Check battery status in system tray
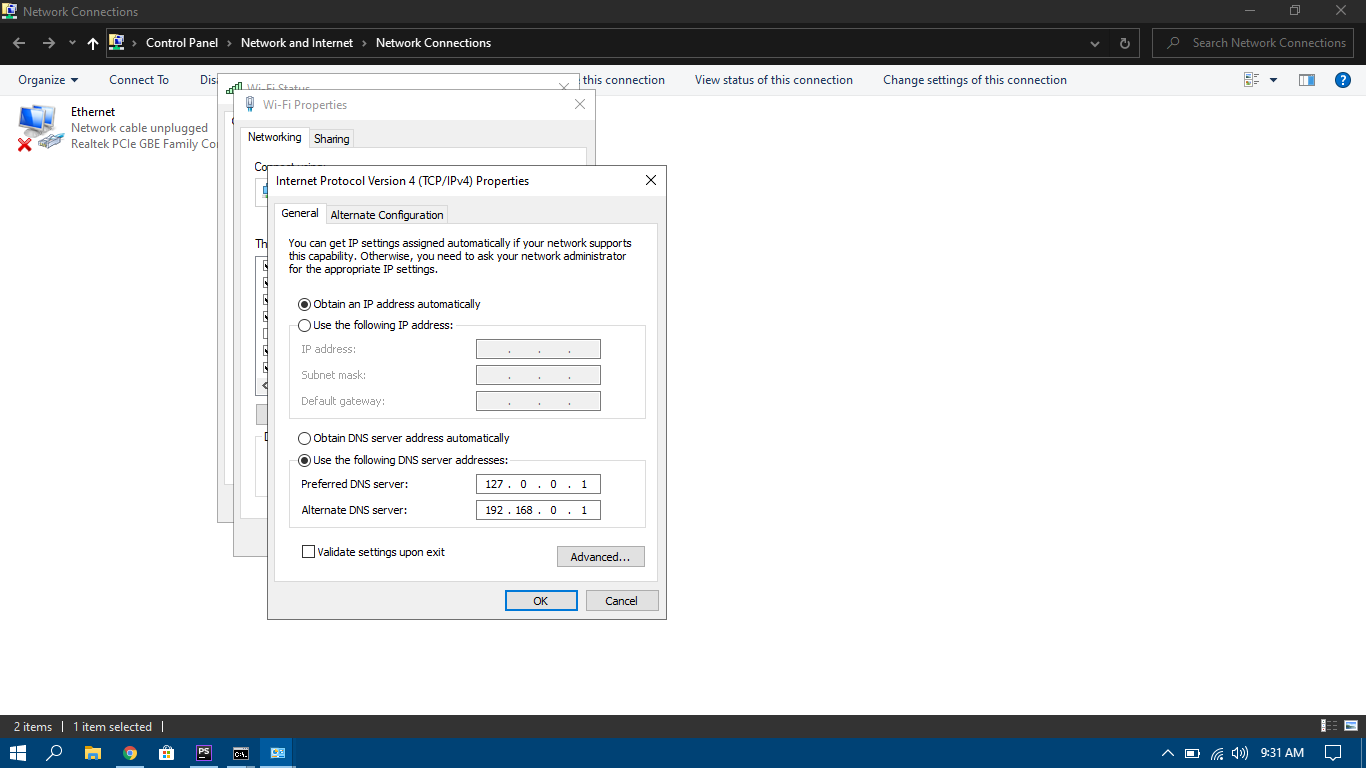Image resolution: width=1366 pixels, height=768 pixels. 1191,753
